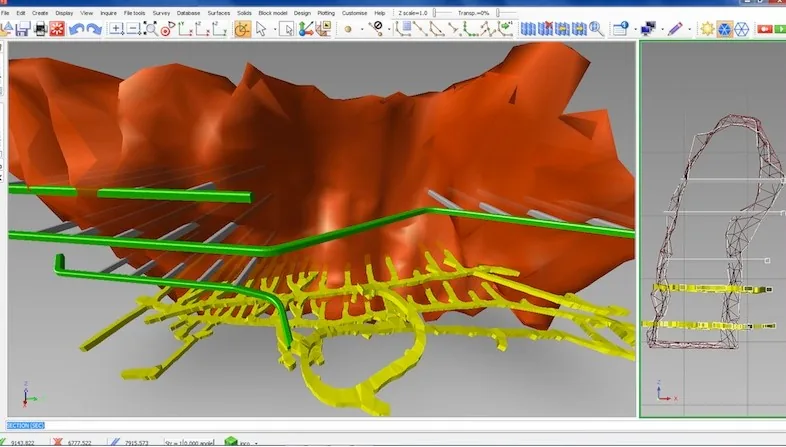The height and width of the screenshot is (447, 786).
Task: Open the Database menu
Action: pyautogui.click(x=188, y=13)
